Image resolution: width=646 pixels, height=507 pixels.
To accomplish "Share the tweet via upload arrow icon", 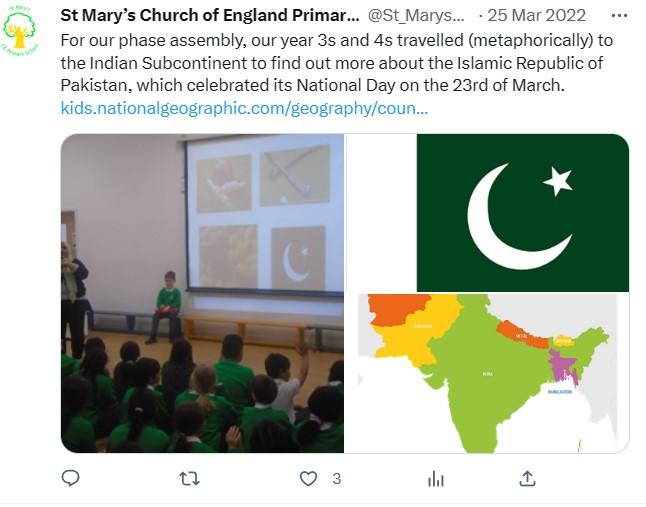I will click(x=527, y=479).
